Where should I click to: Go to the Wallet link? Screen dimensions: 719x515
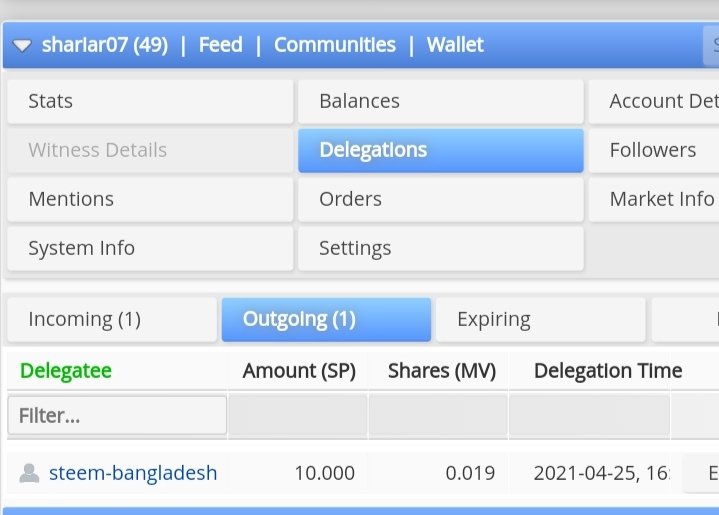455,45
